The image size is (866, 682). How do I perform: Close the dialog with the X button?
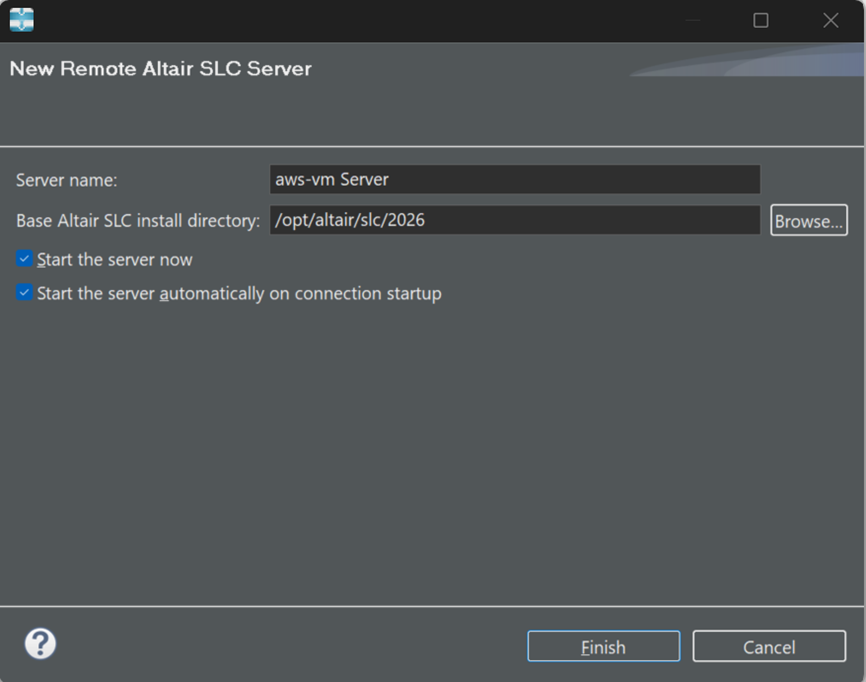(x=831, y=20)
